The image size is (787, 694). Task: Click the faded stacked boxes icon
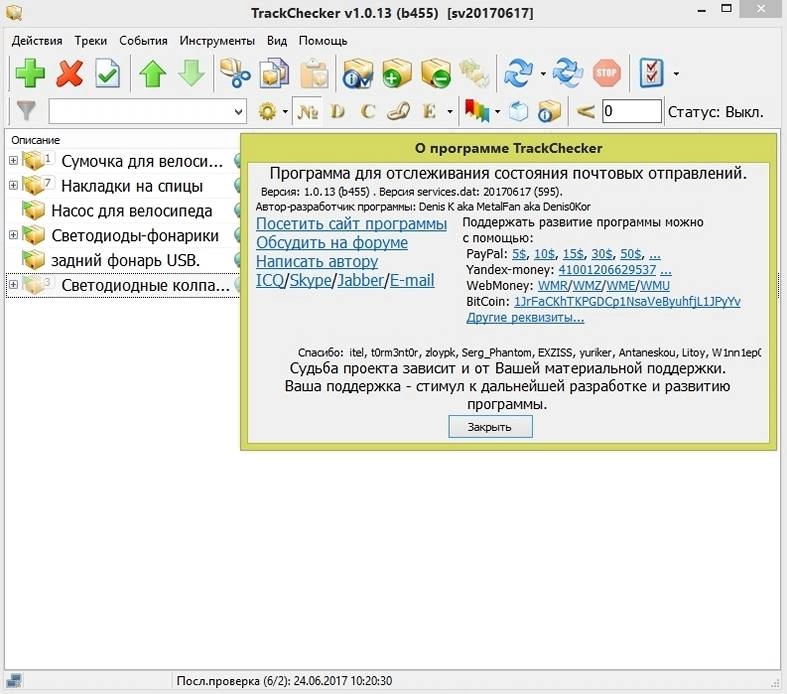pyautogui.click(x=474, y=74)
